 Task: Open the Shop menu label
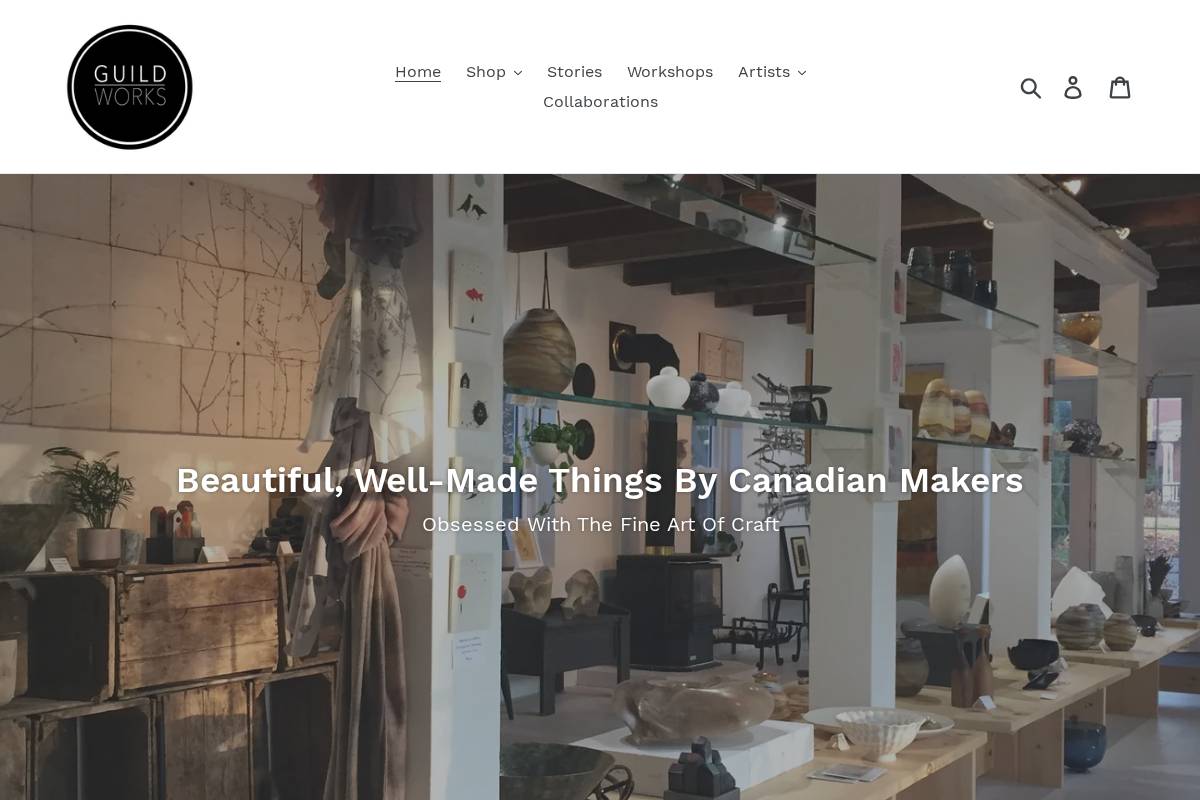tap(486, 72)
